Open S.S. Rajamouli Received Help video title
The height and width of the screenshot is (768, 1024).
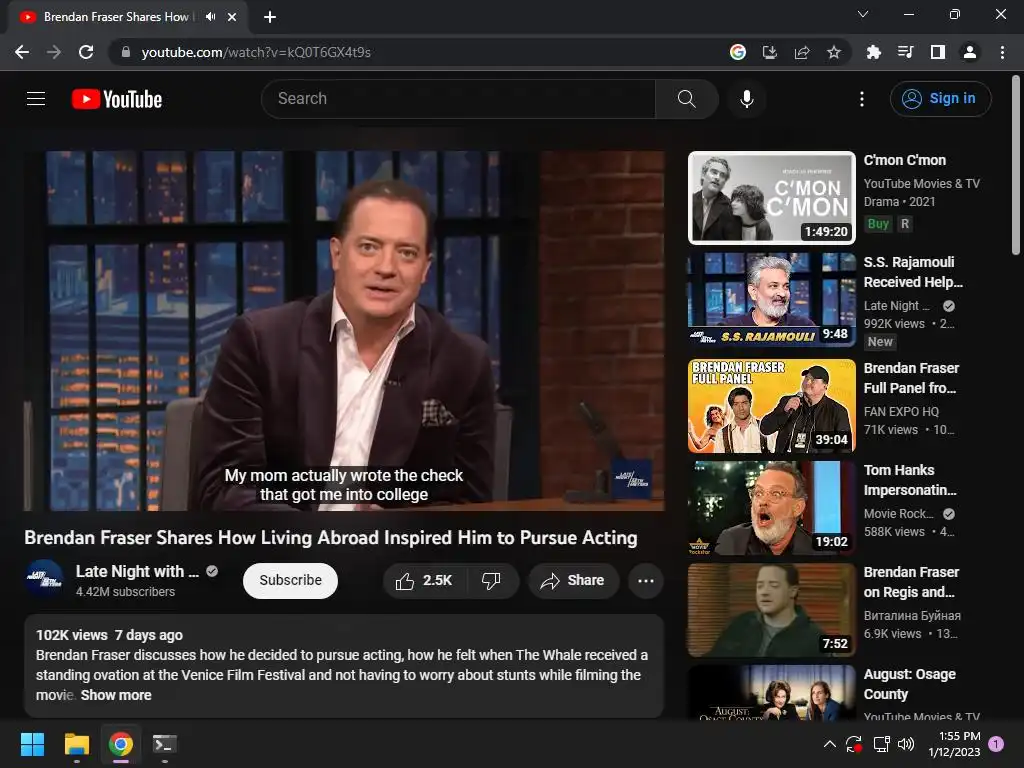913,272
